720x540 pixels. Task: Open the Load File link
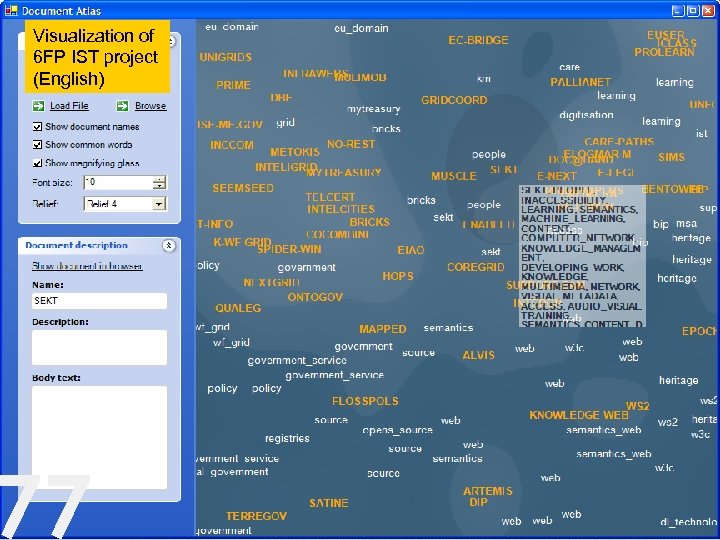click(69, 106)
